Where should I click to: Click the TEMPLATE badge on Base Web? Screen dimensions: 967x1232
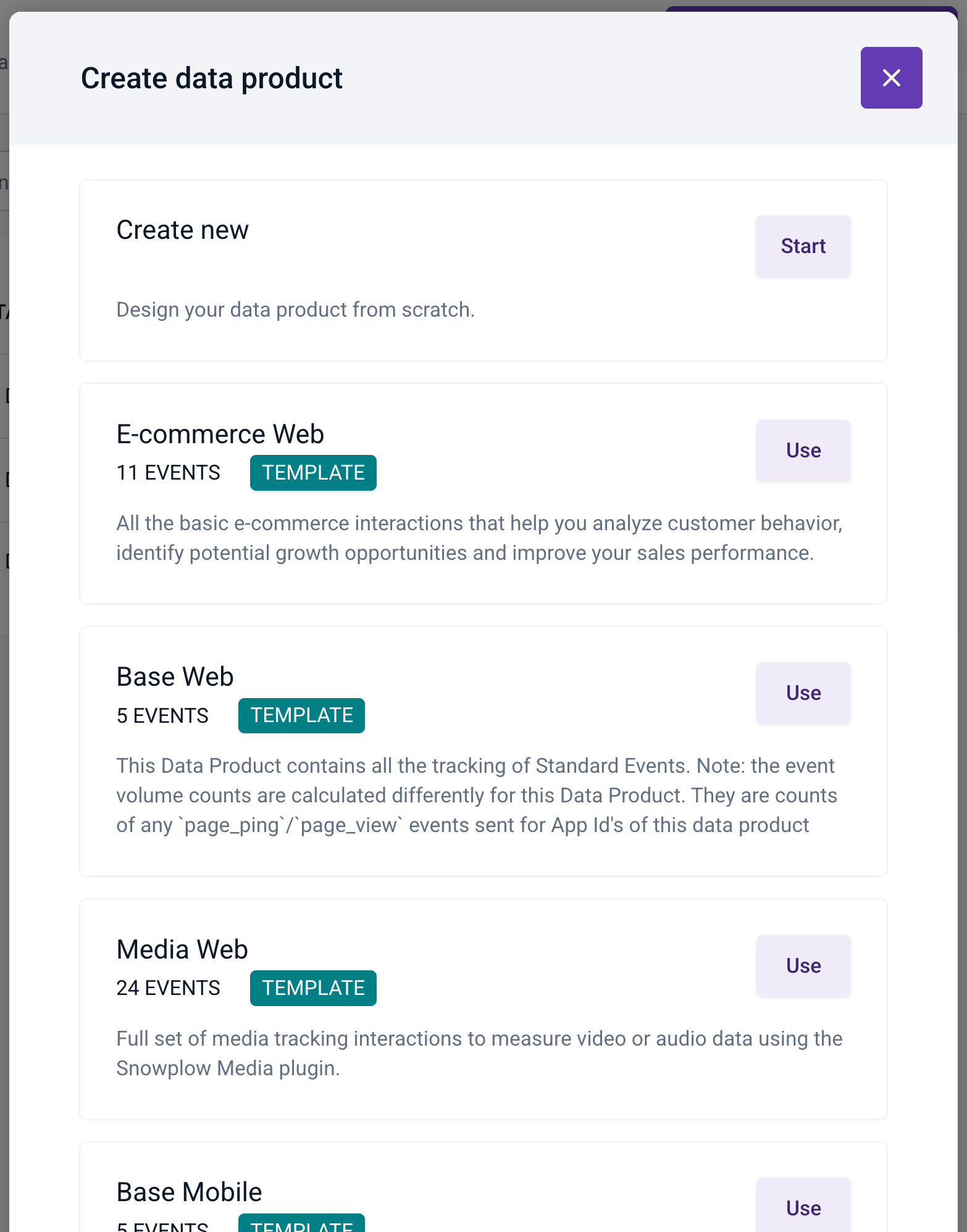[x=301, y=715]
